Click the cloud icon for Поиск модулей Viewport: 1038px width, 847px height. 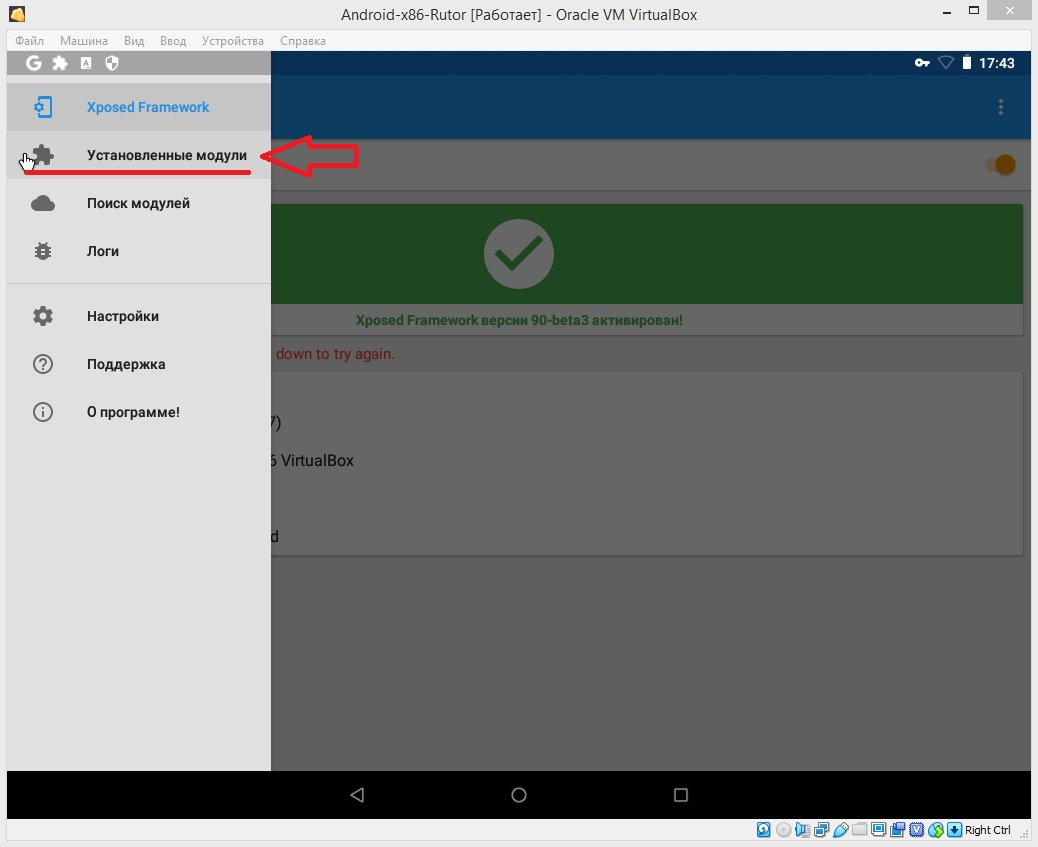click(x=43, y=204)
